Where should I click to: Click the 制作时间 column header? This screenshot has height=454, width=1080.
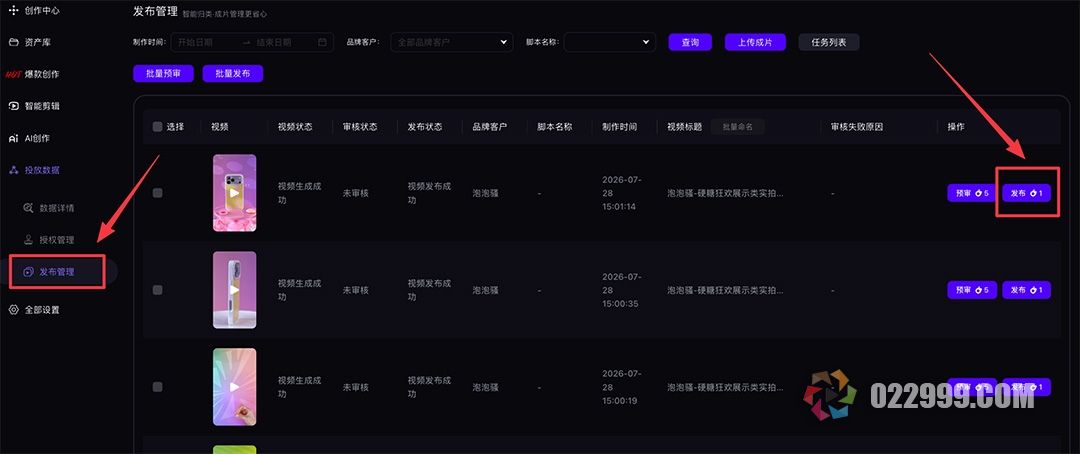(619, 127)
